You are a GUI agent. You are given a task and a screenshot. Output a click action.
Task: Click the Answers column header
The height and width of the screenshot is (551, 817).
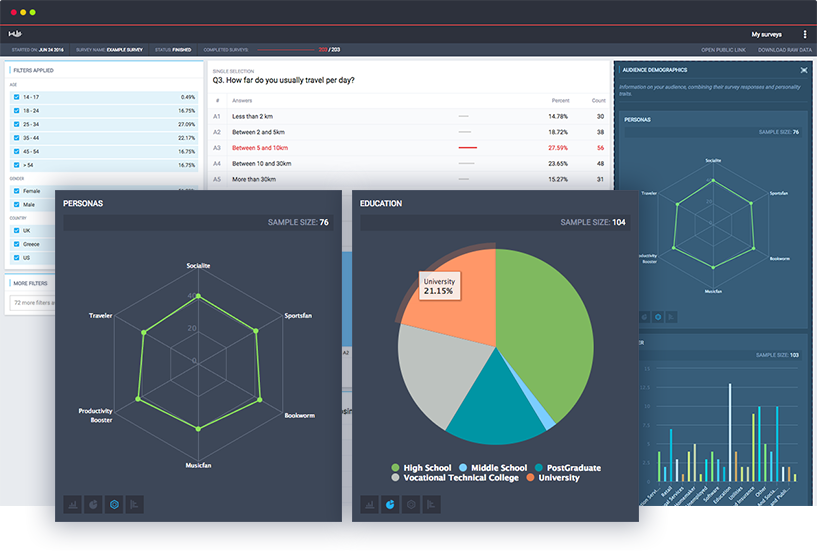[x=242, y=101]
